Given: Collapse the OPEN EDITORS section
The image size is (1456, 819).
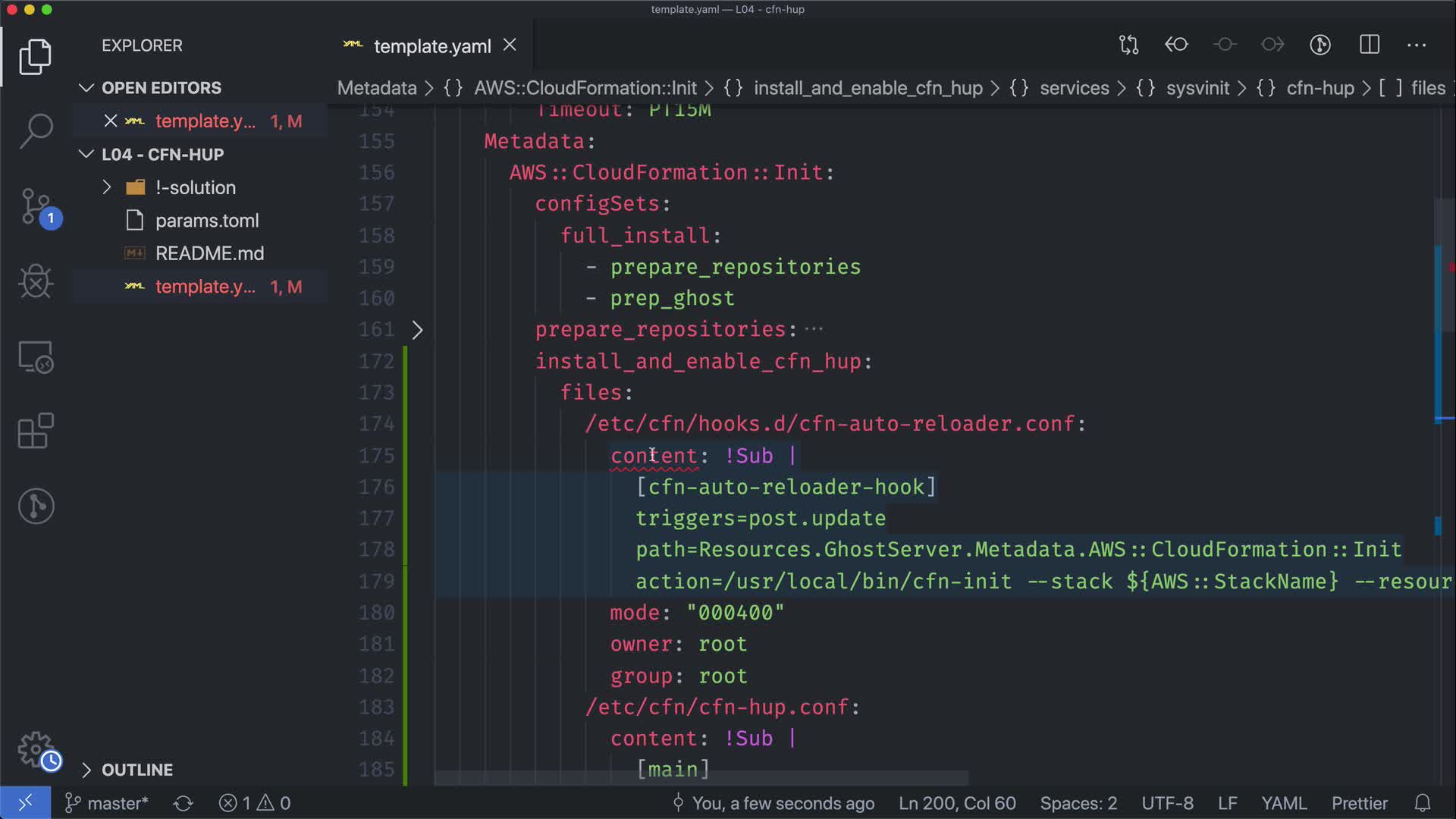Looking at the screenshot, I should coord(86,88).
